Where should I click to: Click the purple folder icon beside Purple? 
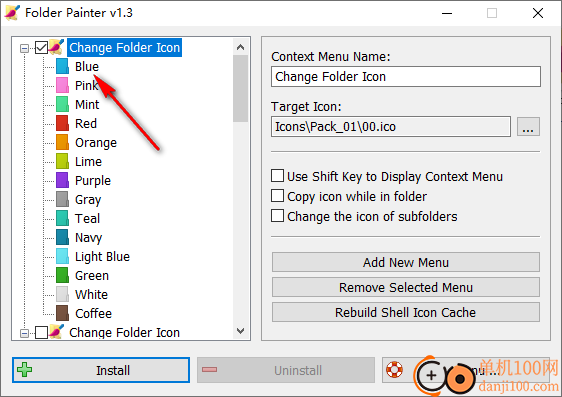click(62, 180)
